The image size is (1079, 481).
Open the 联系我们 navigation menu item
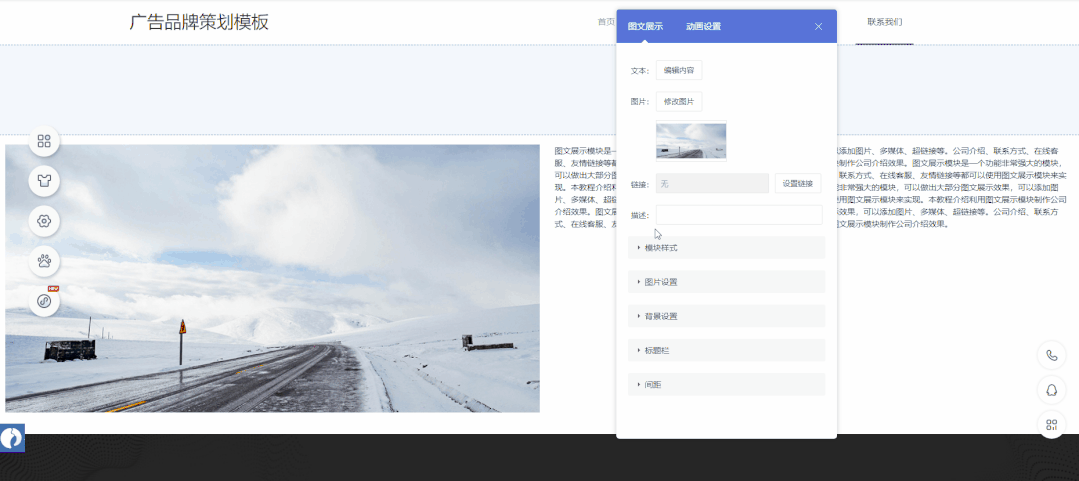[x=884, y=22]
